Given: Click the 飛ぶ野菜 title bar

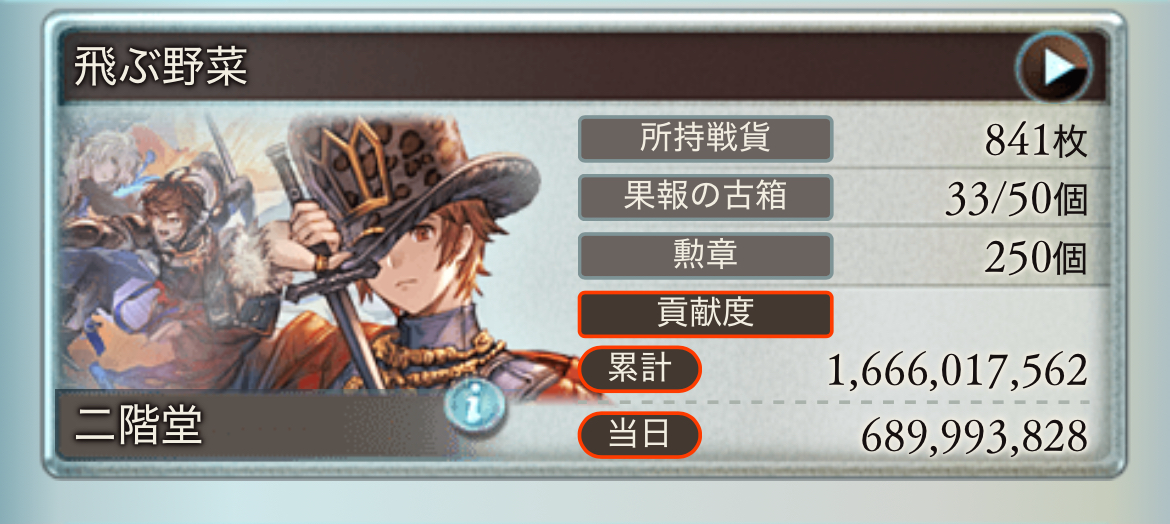Looking at the screenshot, I should pyautogui.click(x=582, y=68).
